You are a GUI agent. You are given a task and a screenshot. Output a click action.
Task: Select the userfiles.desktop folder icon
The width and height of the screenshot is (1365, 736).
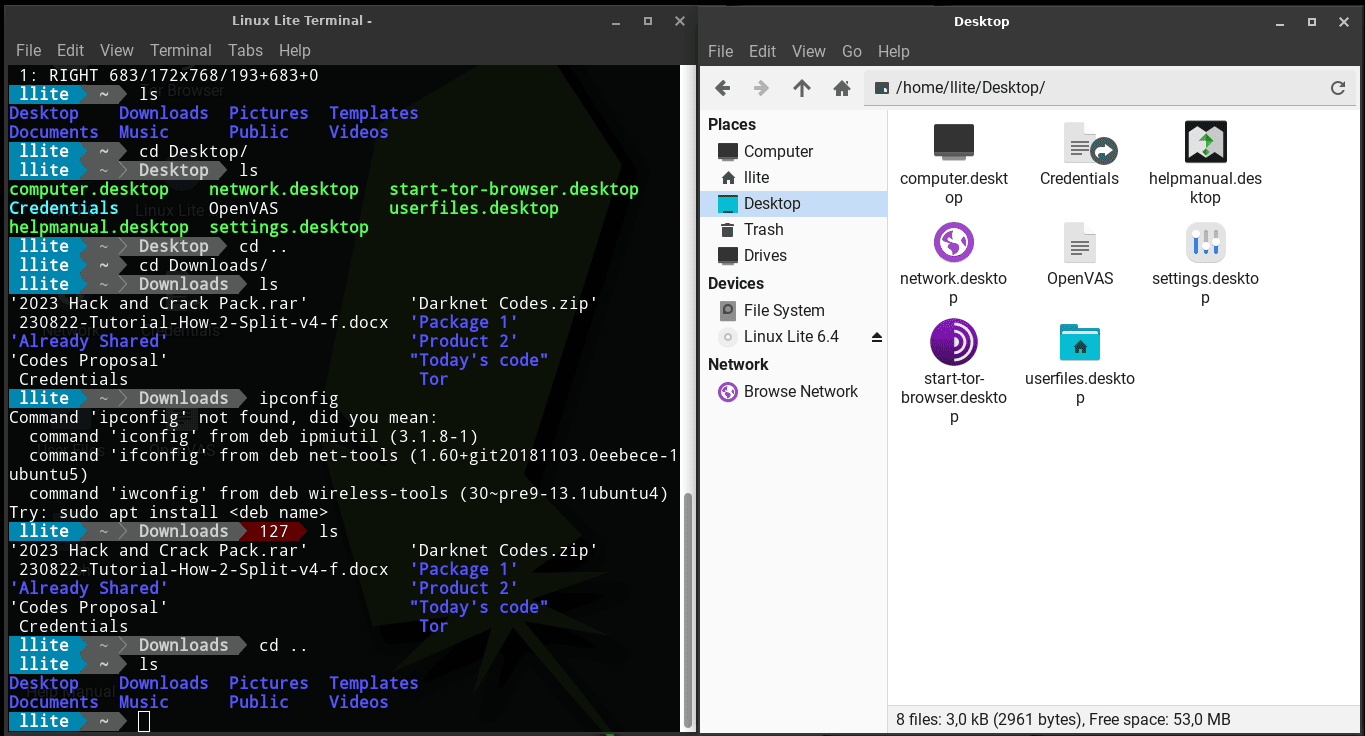[x=1080, y=343]
